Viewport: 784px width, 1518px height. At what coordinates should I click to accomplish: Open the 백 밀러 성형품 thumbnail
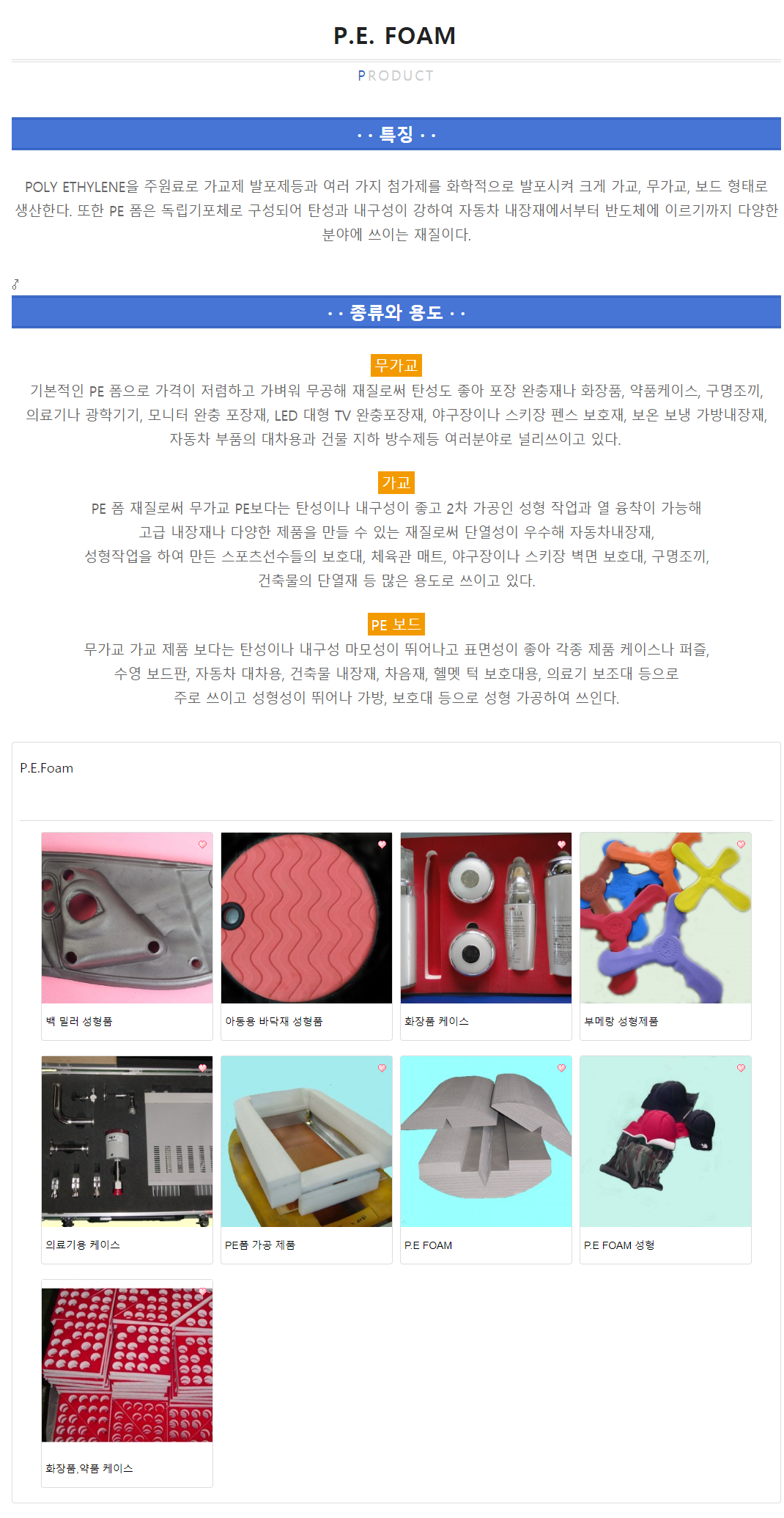[127, 918]
